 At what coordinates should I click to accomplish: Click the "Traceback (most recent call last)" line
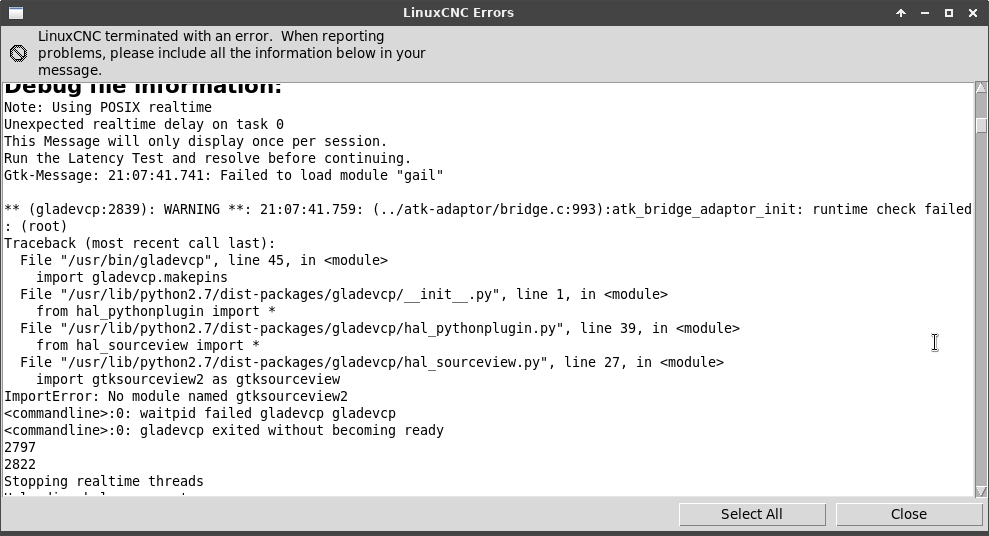[139, 243]
